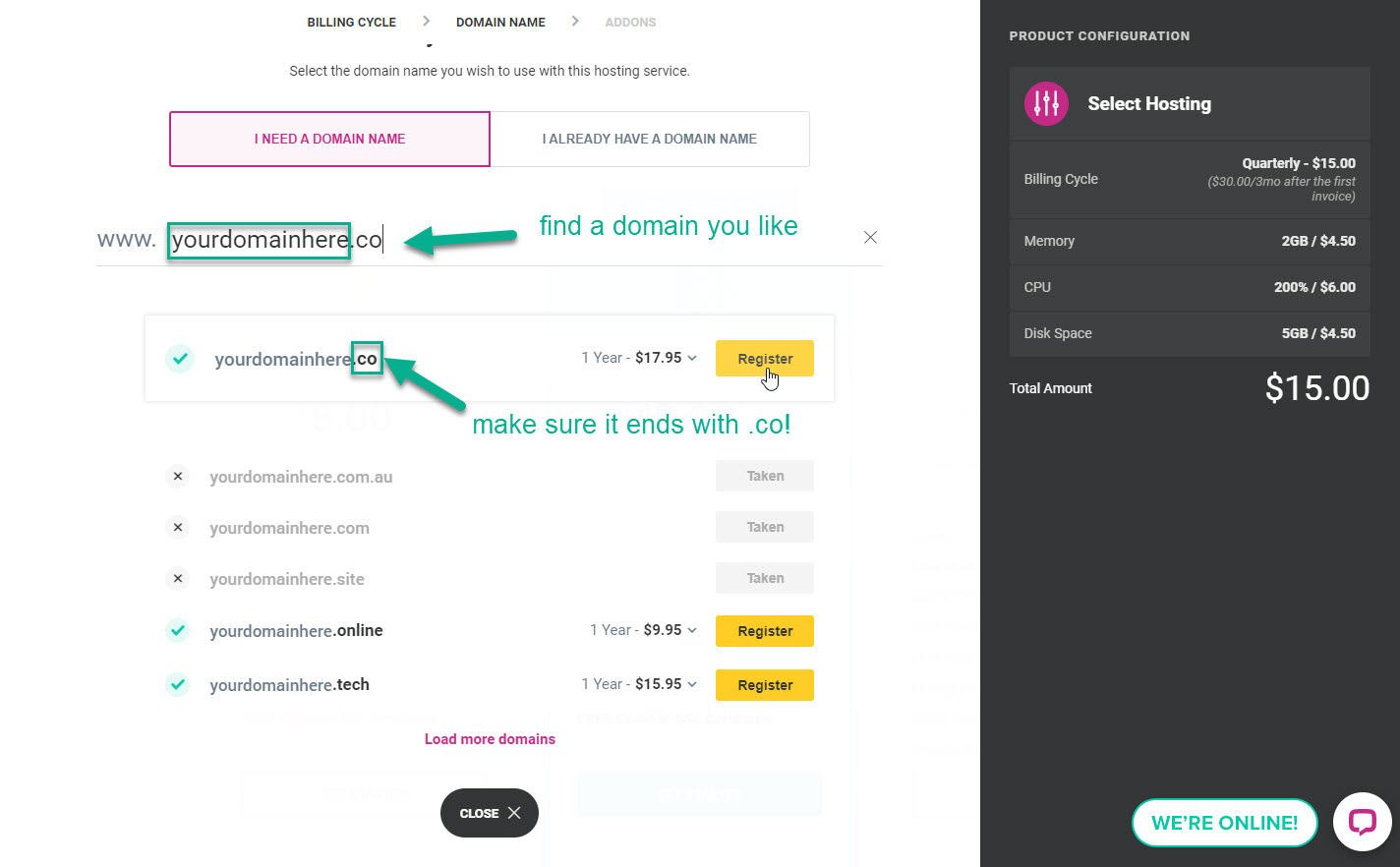Register the yourdomainhere.online domain
The height and width of the screenshot is (867, 1400).
pos(765,631)
